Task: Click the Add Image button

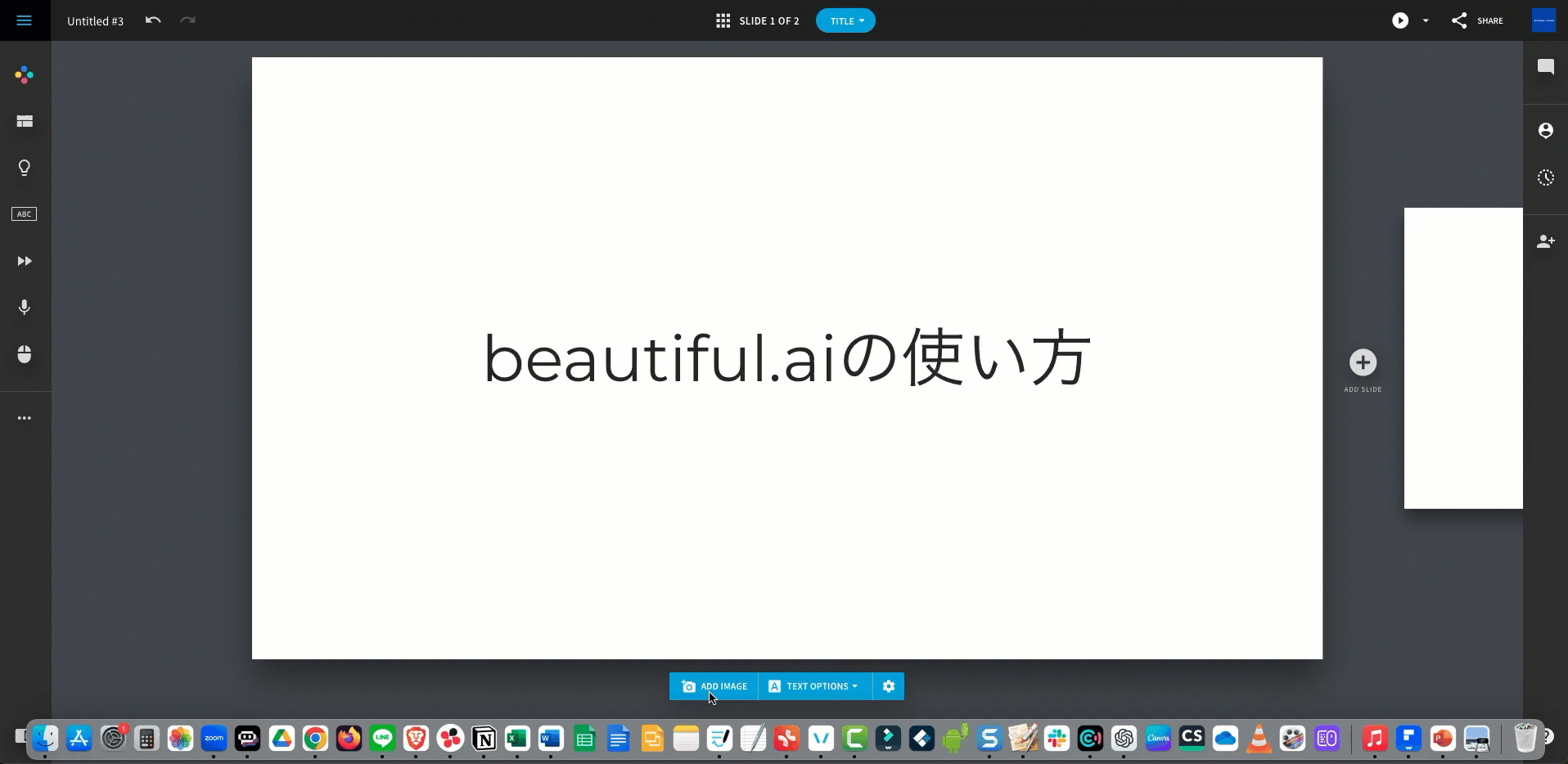Action: coord(714,686)
